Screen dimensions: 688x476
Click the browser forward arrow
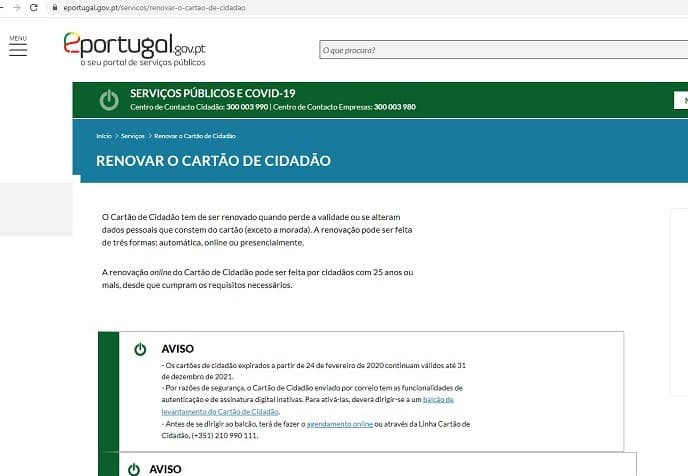point(17,7)
